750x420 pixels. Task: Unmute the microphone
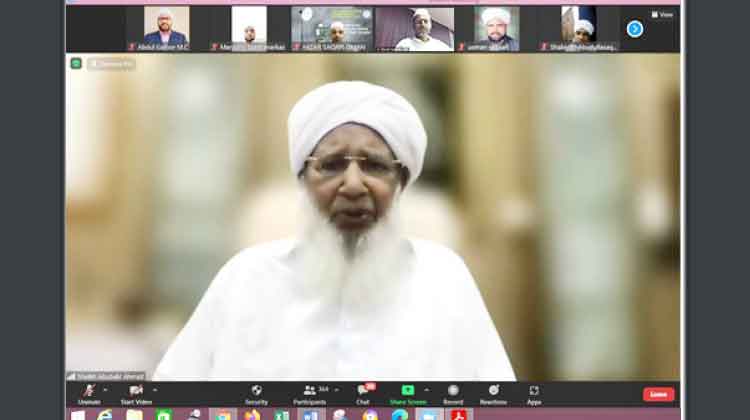click(x=89, y=392)
